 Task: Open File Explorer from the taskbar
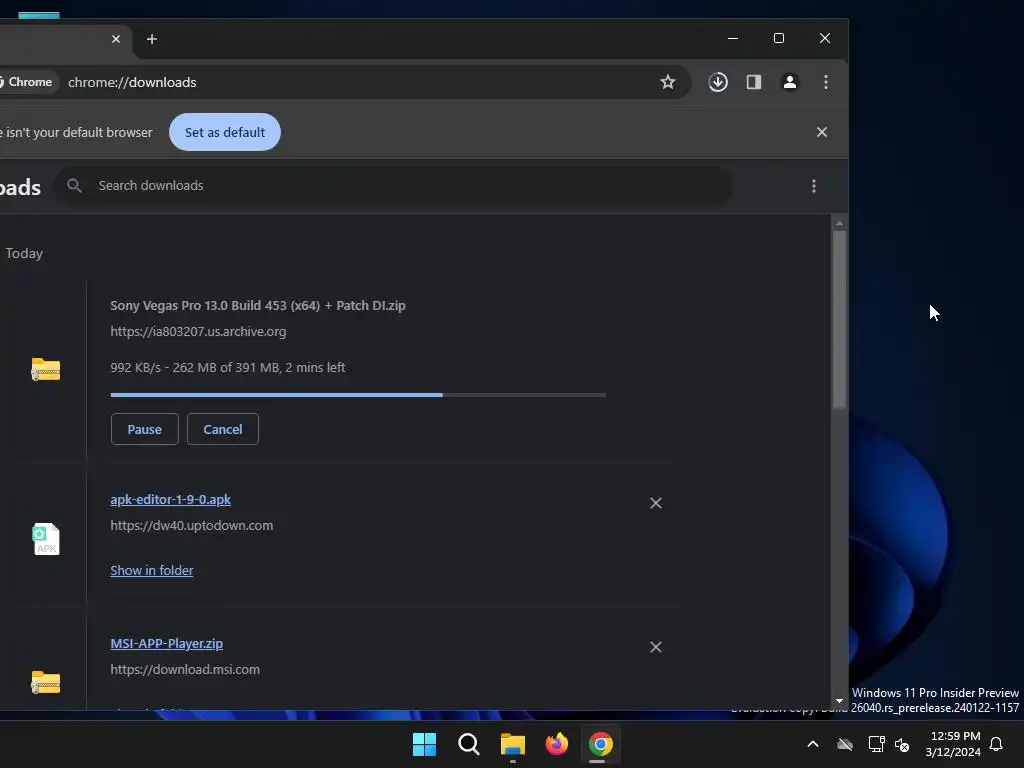513,744
